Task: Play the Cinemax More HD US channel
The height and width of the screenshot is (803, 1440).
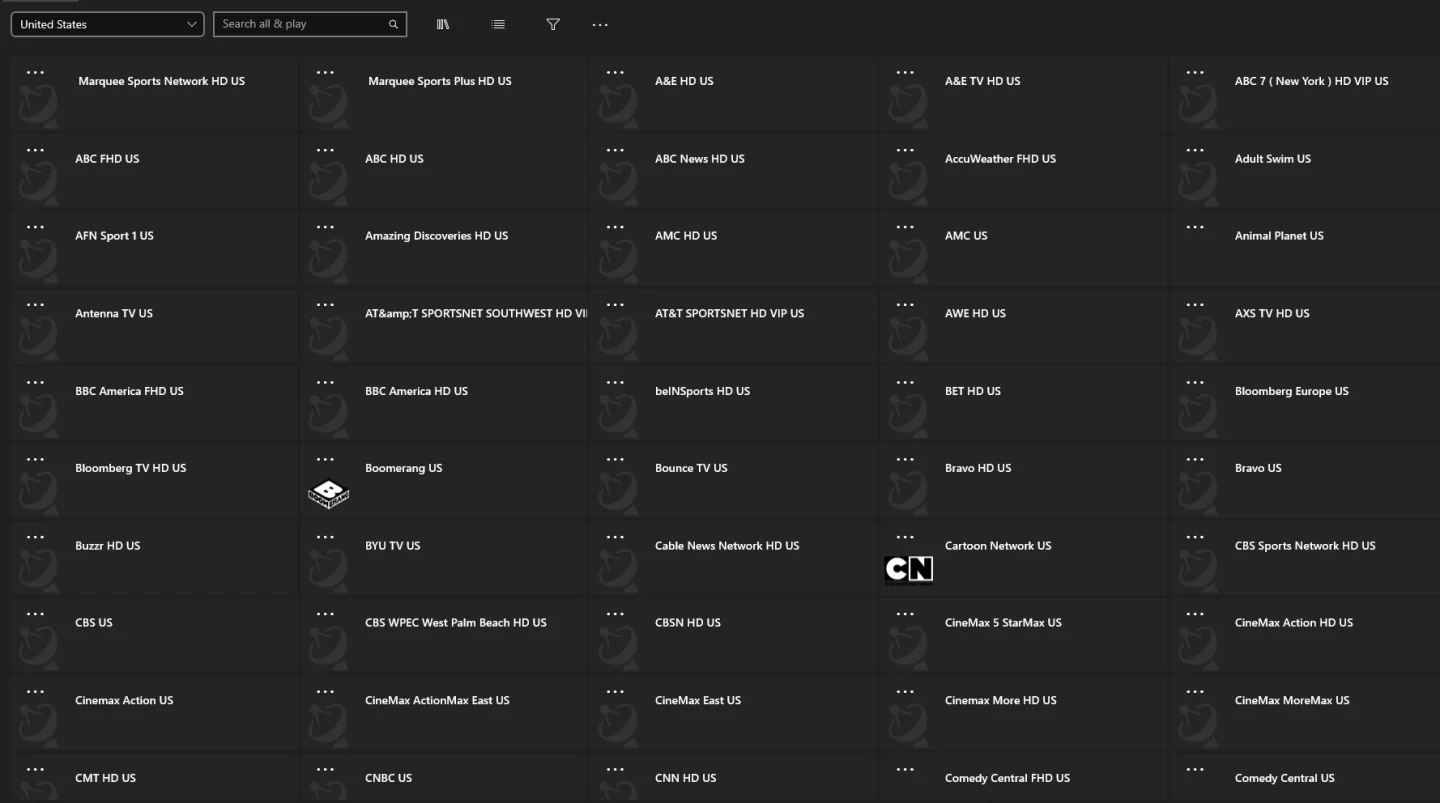Action: tap(1000, 701)
